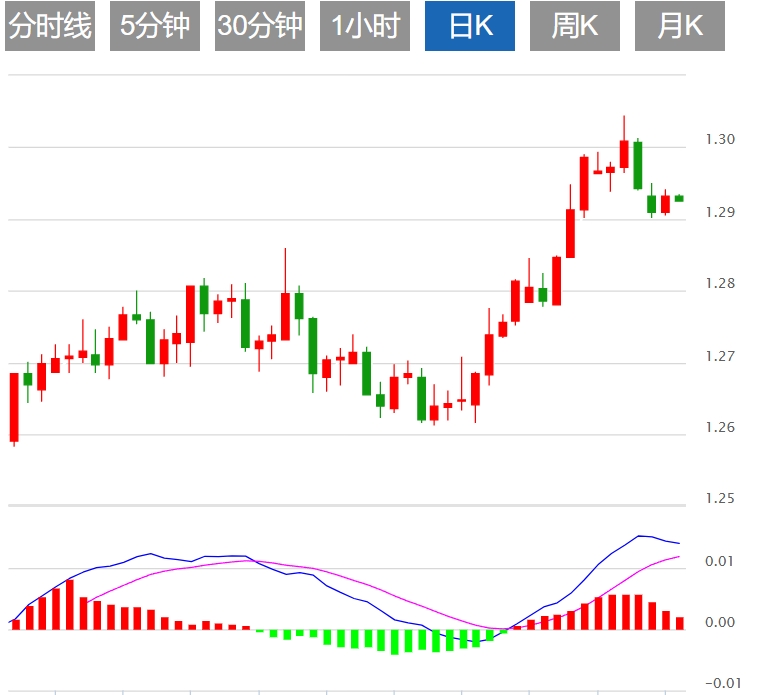Click the 0.00 MACD axis label

pos(720,622)
